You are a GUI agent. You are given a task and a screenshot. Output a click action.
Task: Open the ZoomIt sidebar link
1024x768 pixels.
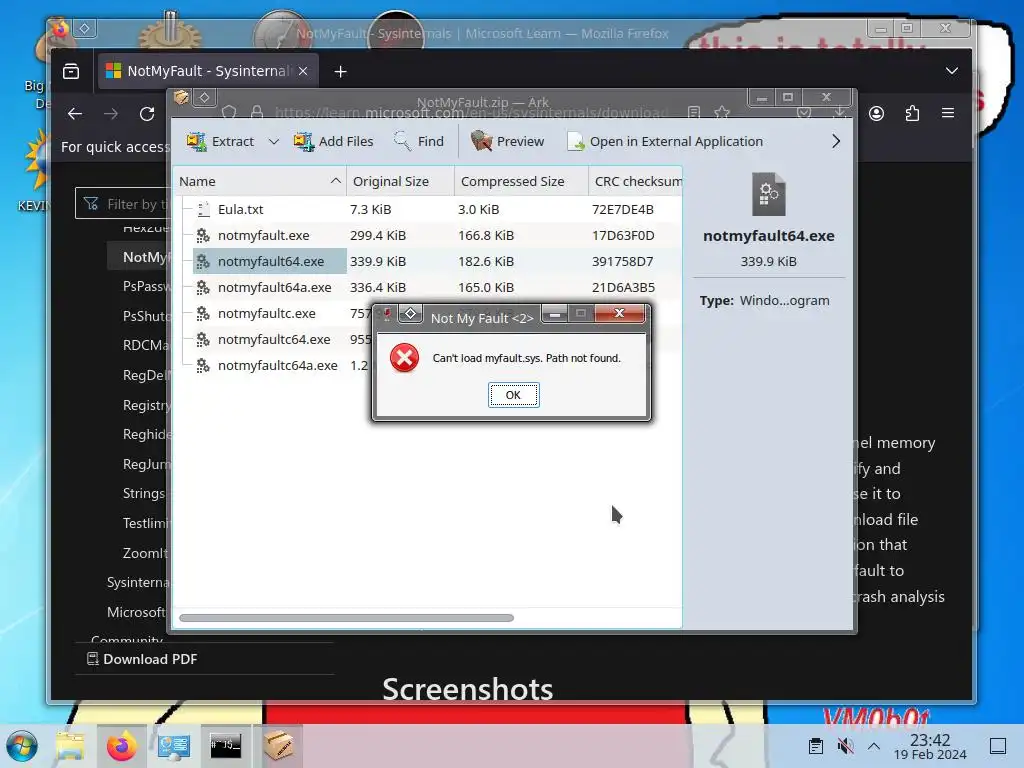(145, 553)
